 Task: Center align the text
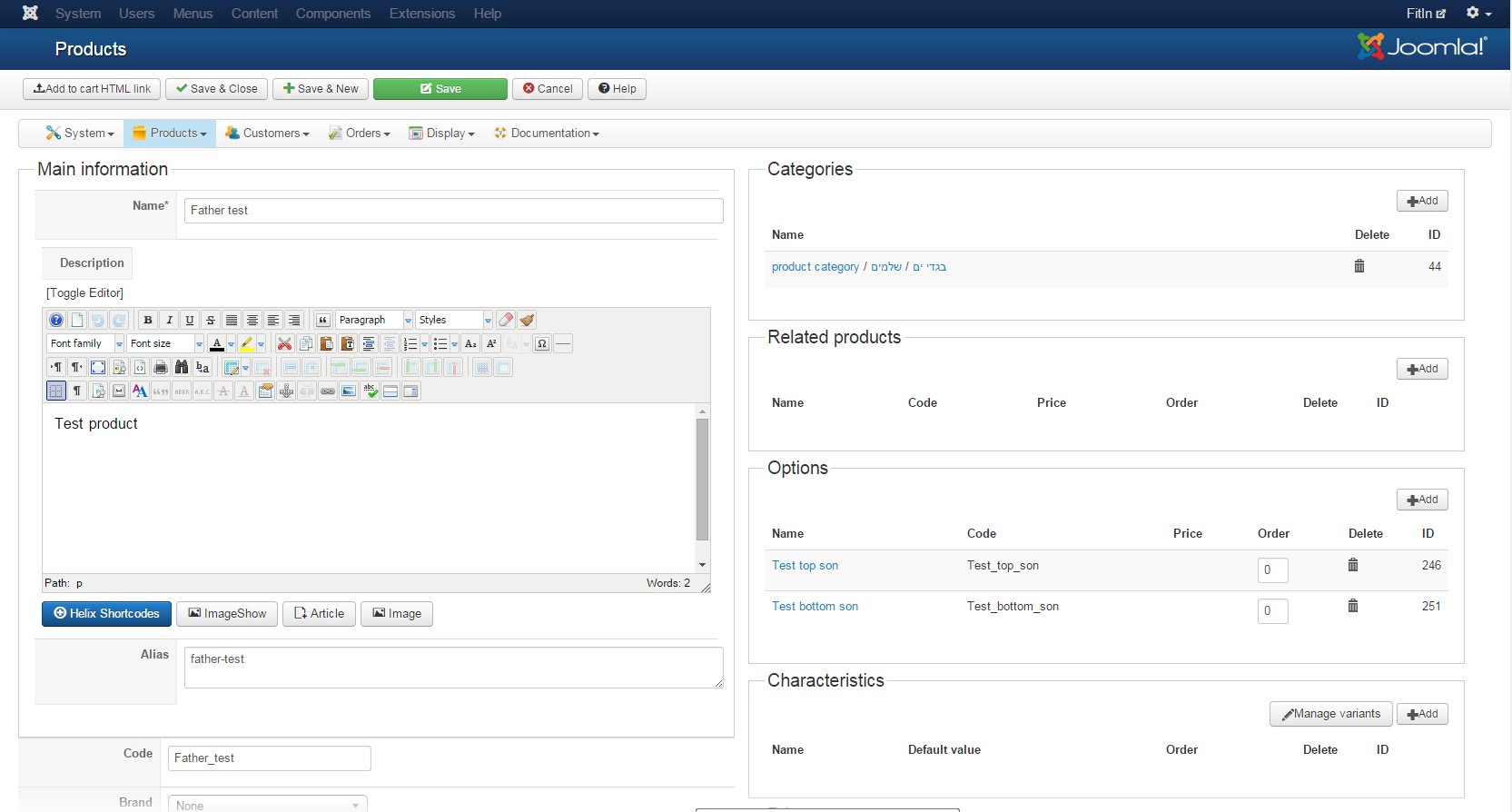pyautogui.click(x=252, y=320)
